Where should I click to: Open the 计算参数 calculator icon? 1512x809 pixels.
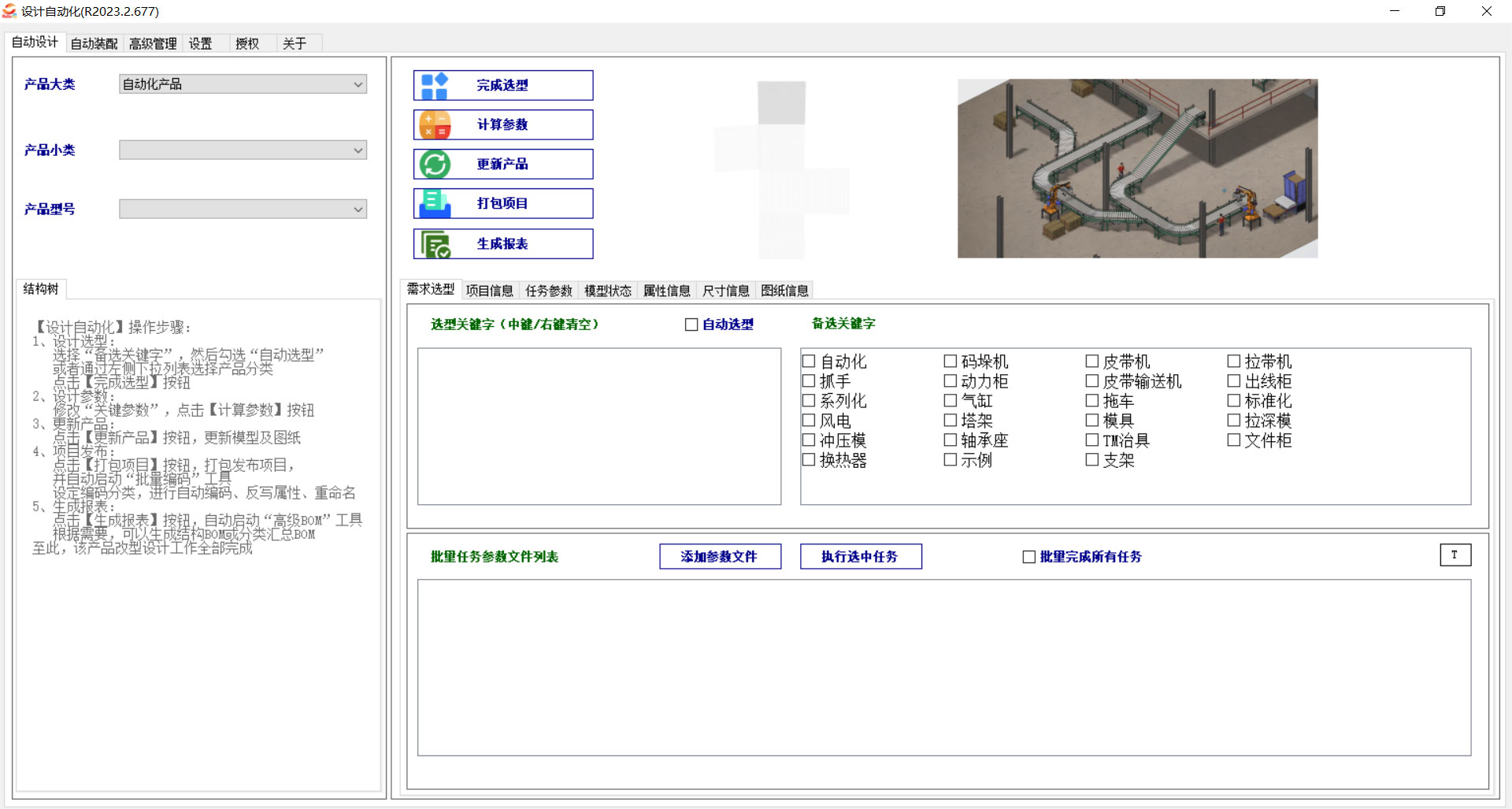coord(434,124)
